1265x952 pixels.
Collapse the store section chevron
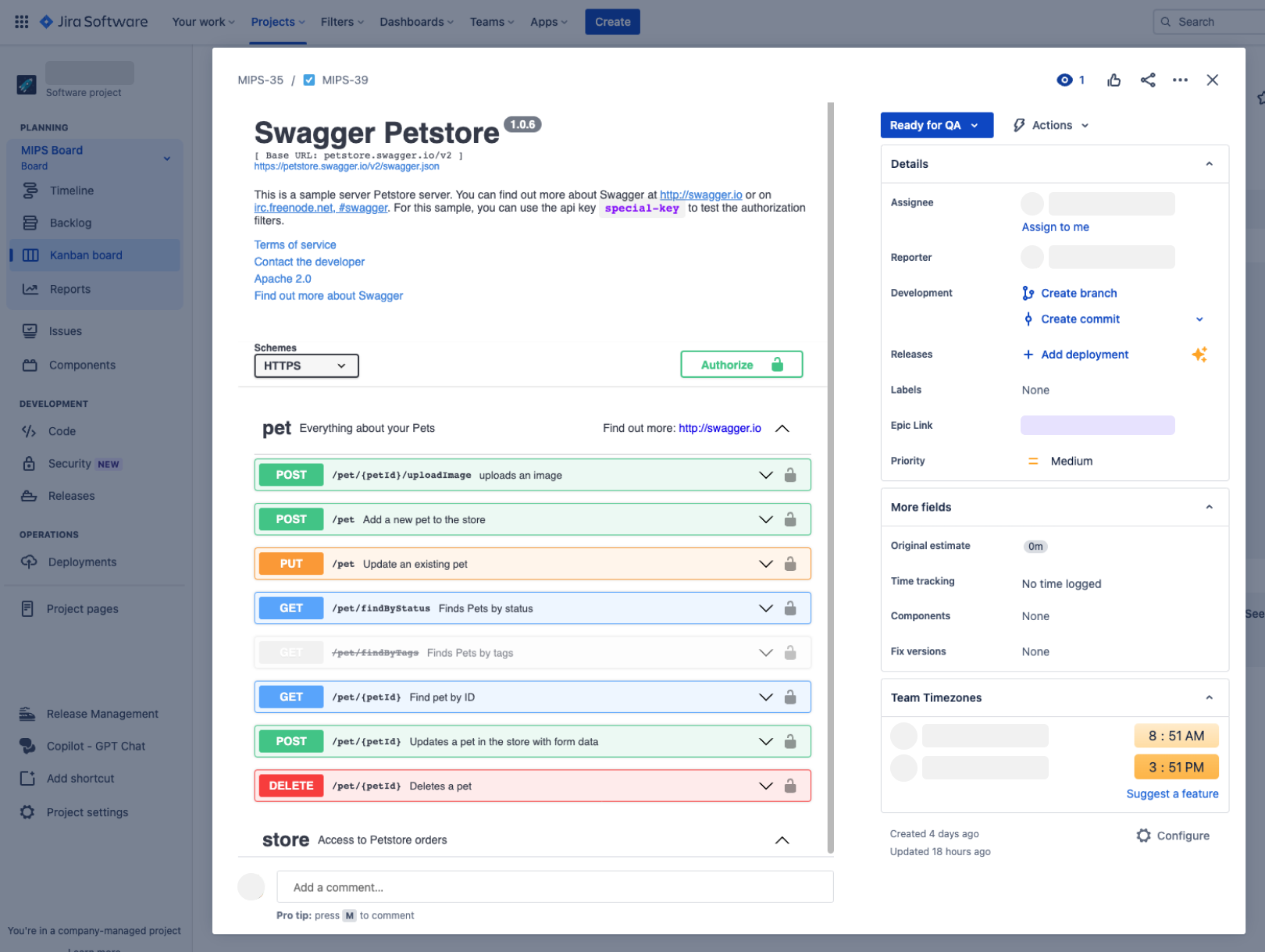782,840
